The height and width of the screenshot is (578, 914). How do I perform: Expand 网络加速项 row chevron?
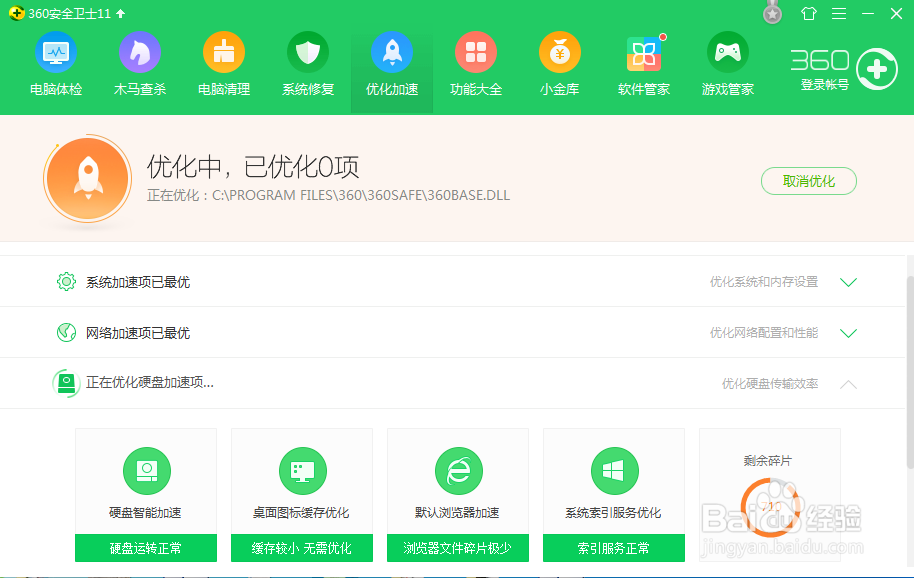tap(848, 333)
